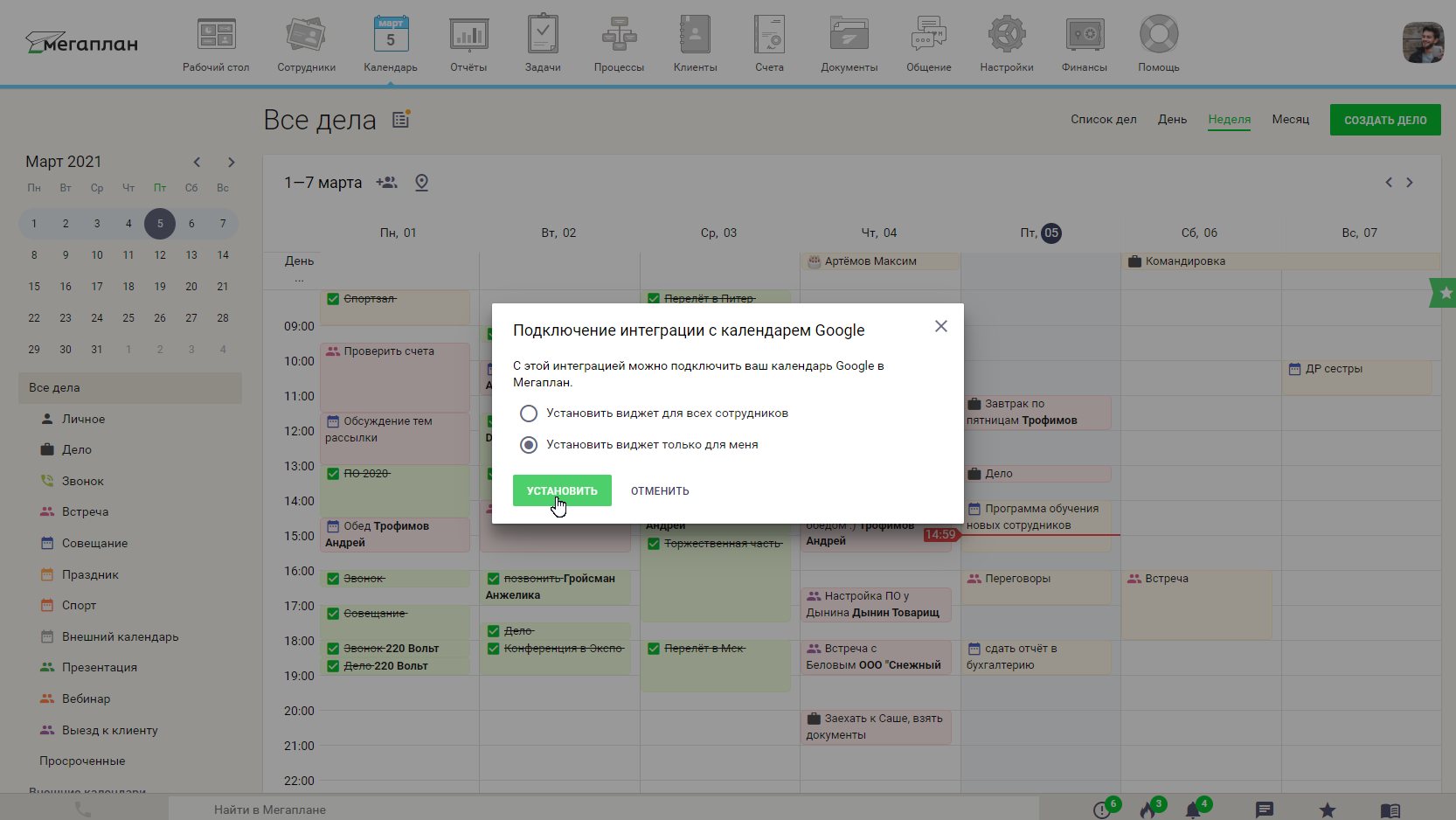
Task: Select Все дела filter
Action: tap(130, 388)
